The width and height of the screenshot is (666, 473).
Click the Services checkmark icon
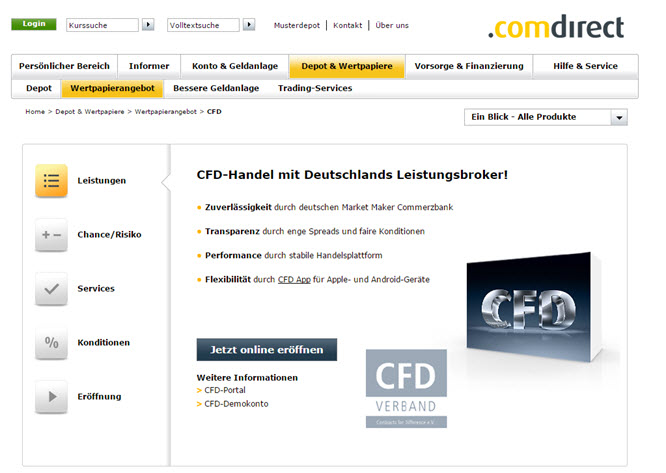pos(51,289)
